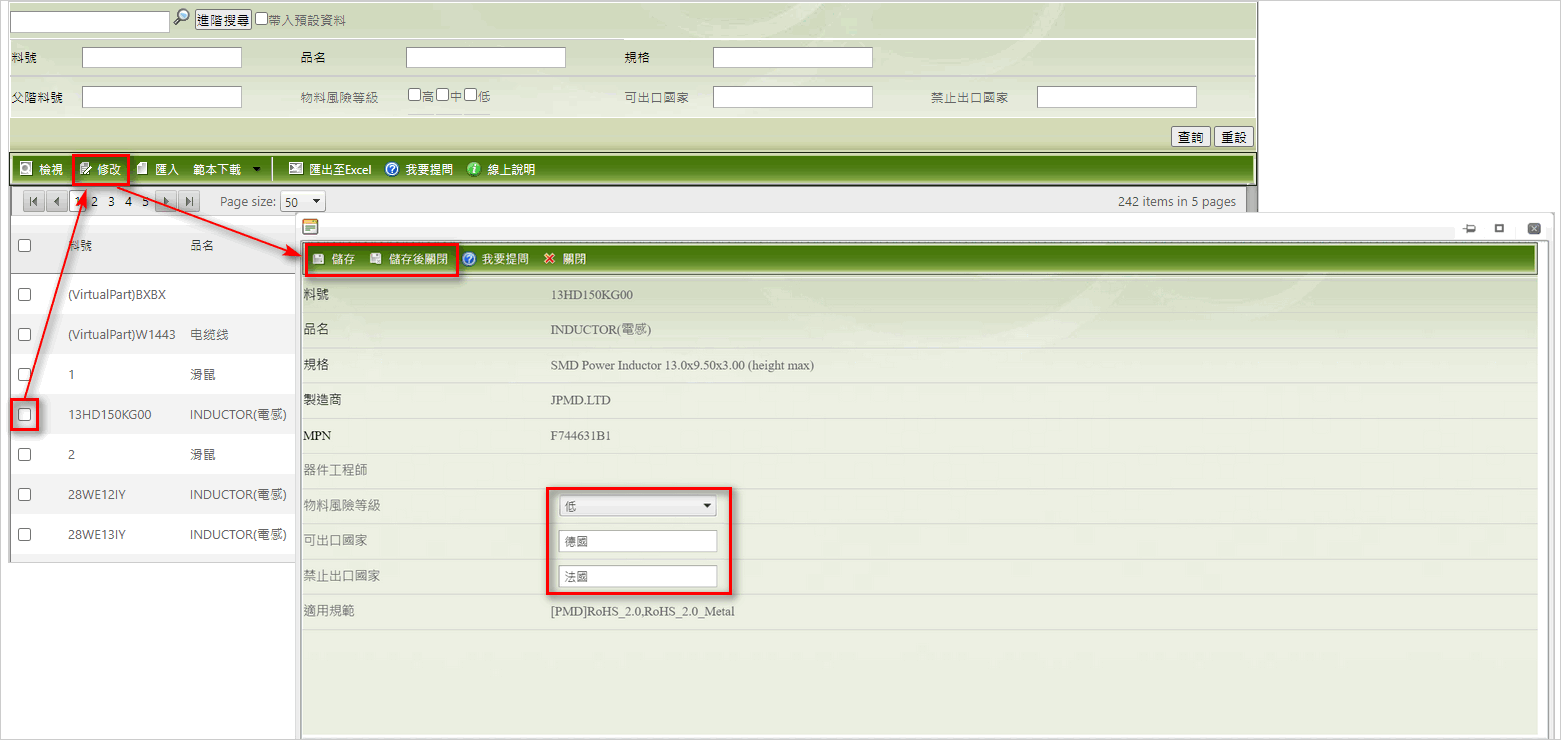Jump to page 3
1561x740 pixels.
(x=112, y=201)
